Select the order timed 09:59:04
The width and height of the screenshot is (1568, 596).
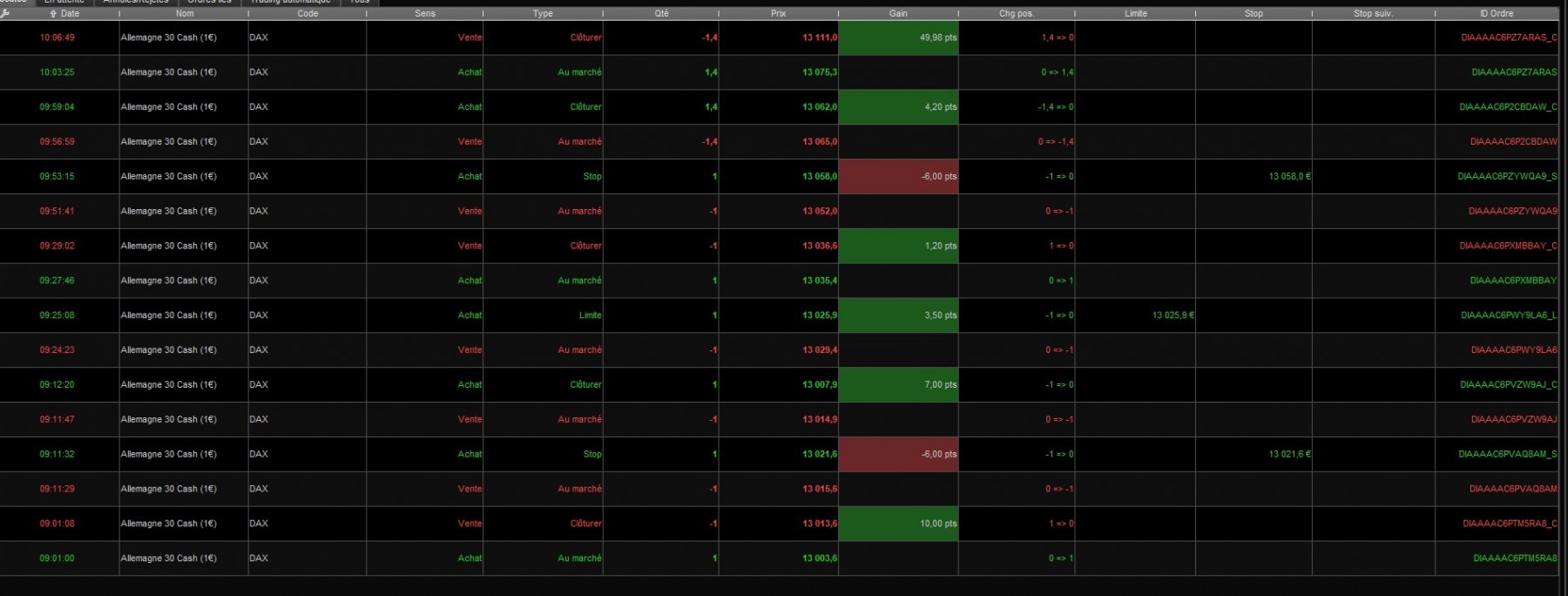coord(779,107)
